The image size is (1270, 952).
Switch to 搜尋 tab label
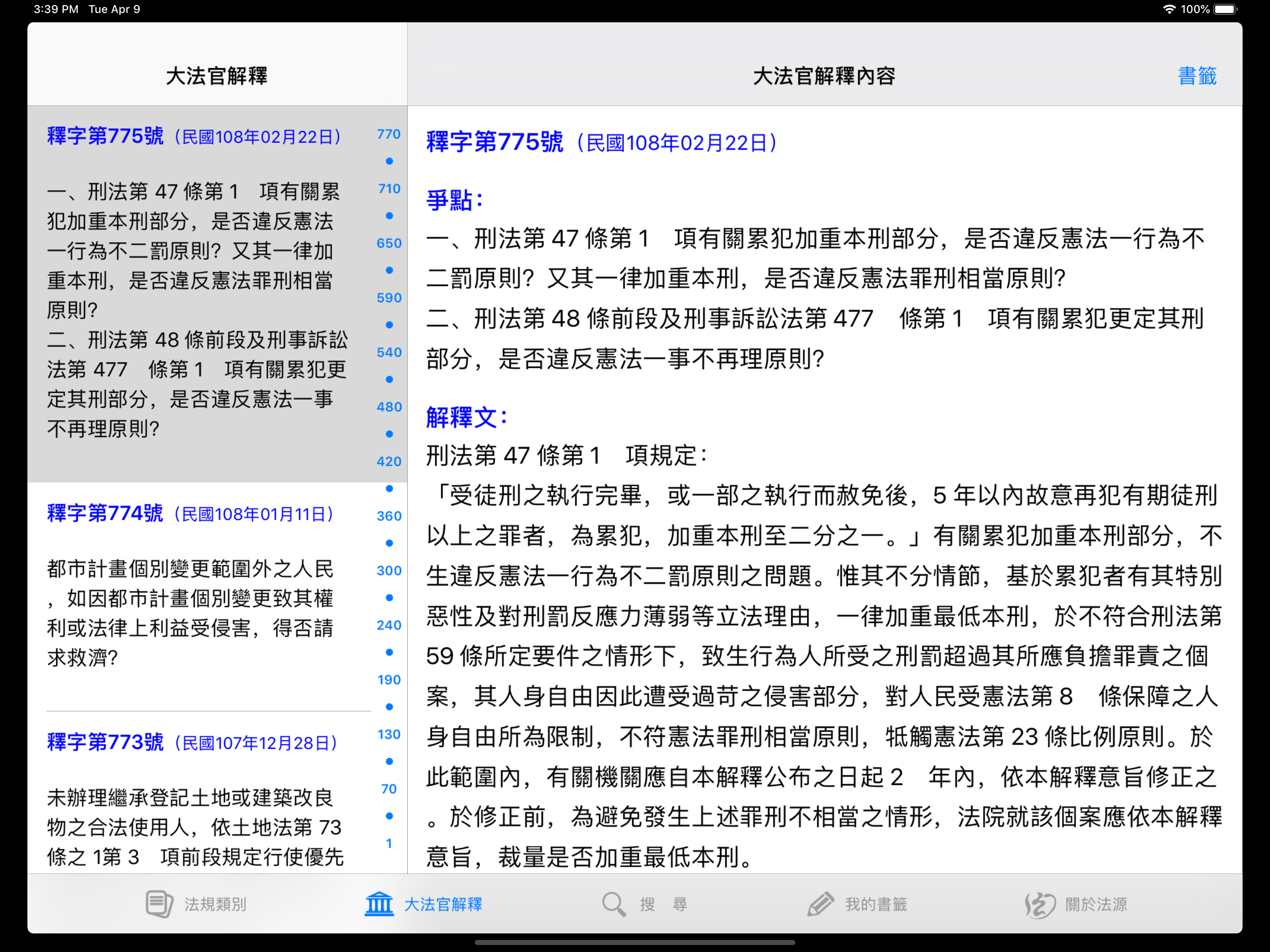tap(664, 904)
